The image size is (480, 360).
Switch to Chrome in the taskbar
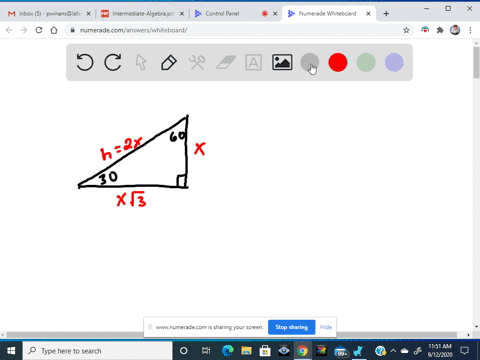302,351
